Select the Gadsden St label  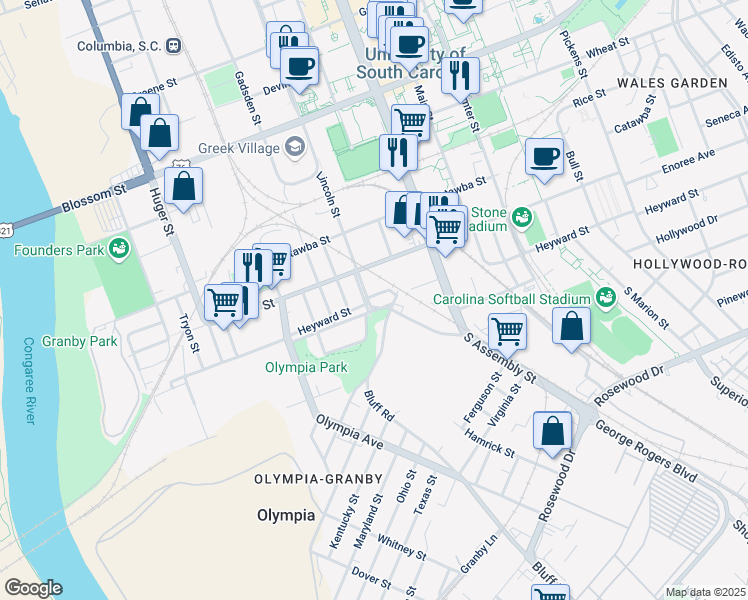point(248,98)
